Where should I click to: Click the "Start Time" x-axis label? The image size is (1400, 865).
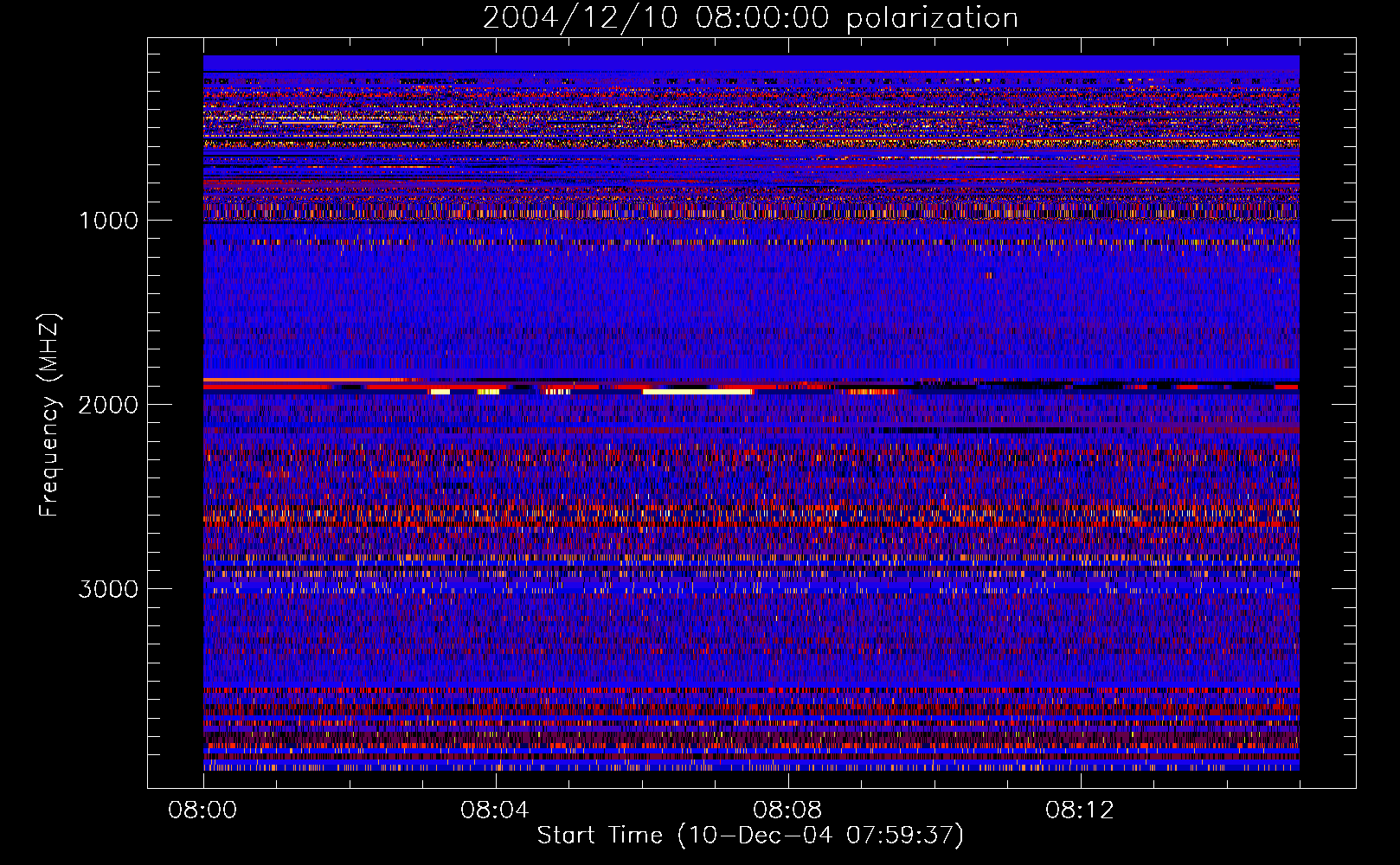(x=749, y=836)
